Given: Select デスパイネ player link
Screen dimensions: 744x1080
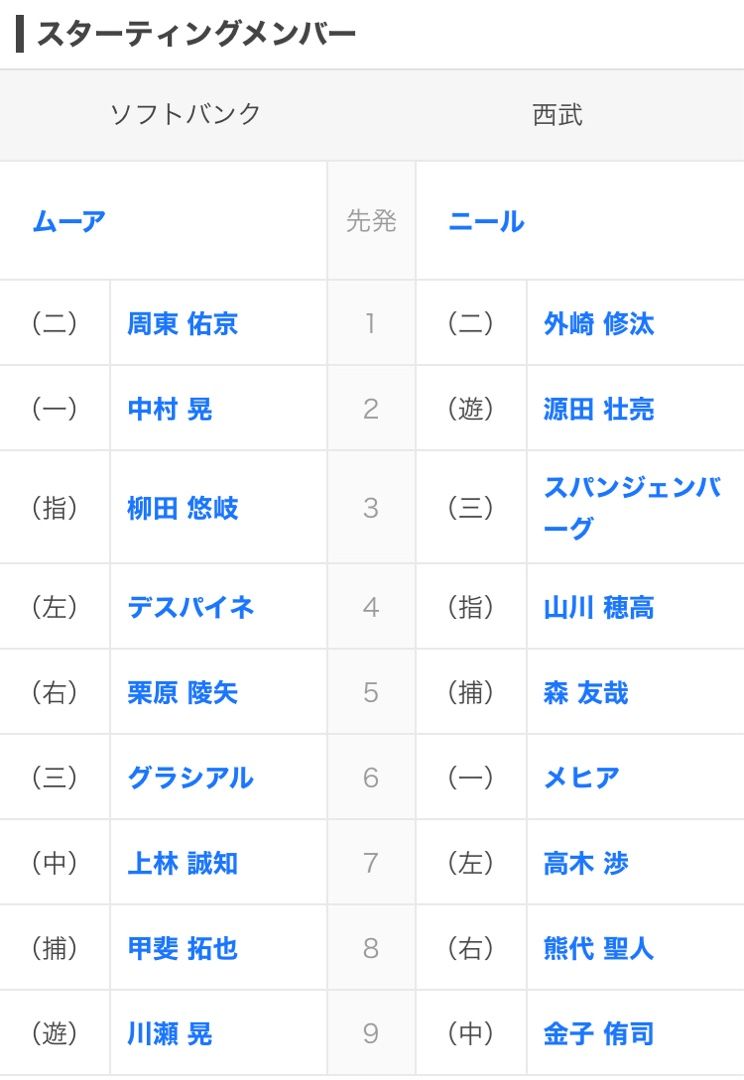Looking at the screenshot, I should click(191, 607).
